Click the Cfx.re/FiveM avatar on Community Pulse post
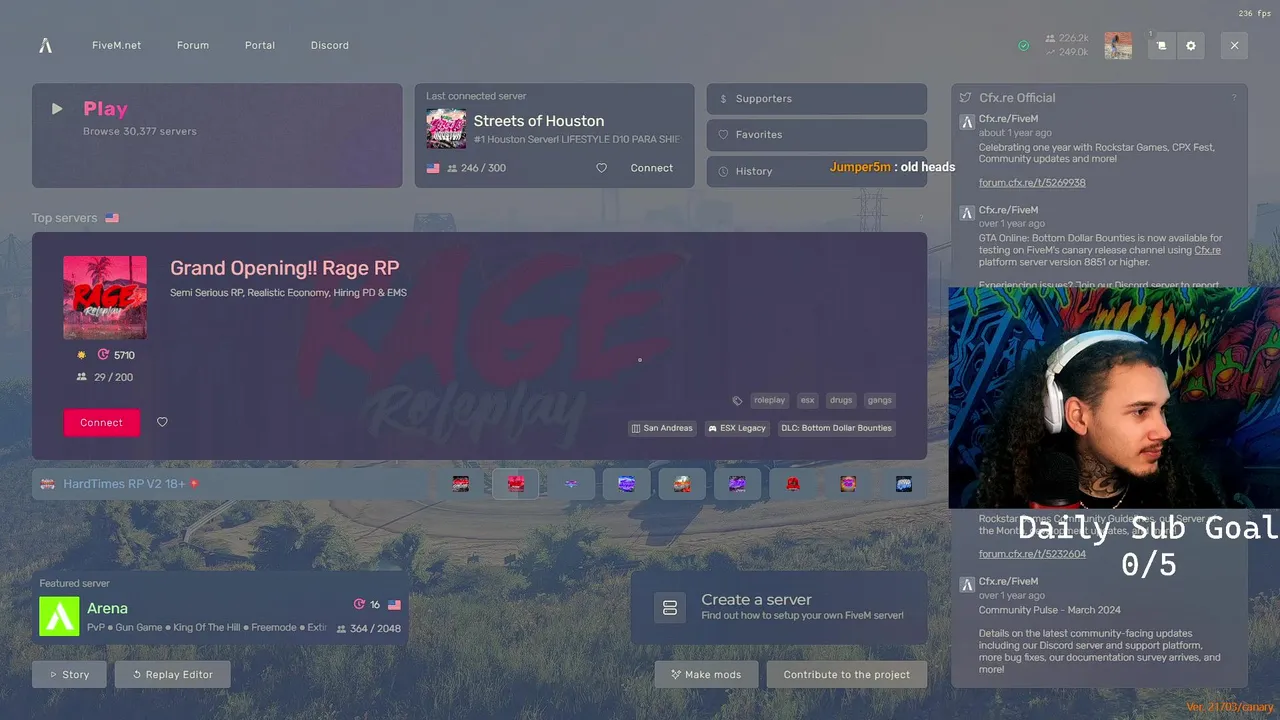 (967, 584)
